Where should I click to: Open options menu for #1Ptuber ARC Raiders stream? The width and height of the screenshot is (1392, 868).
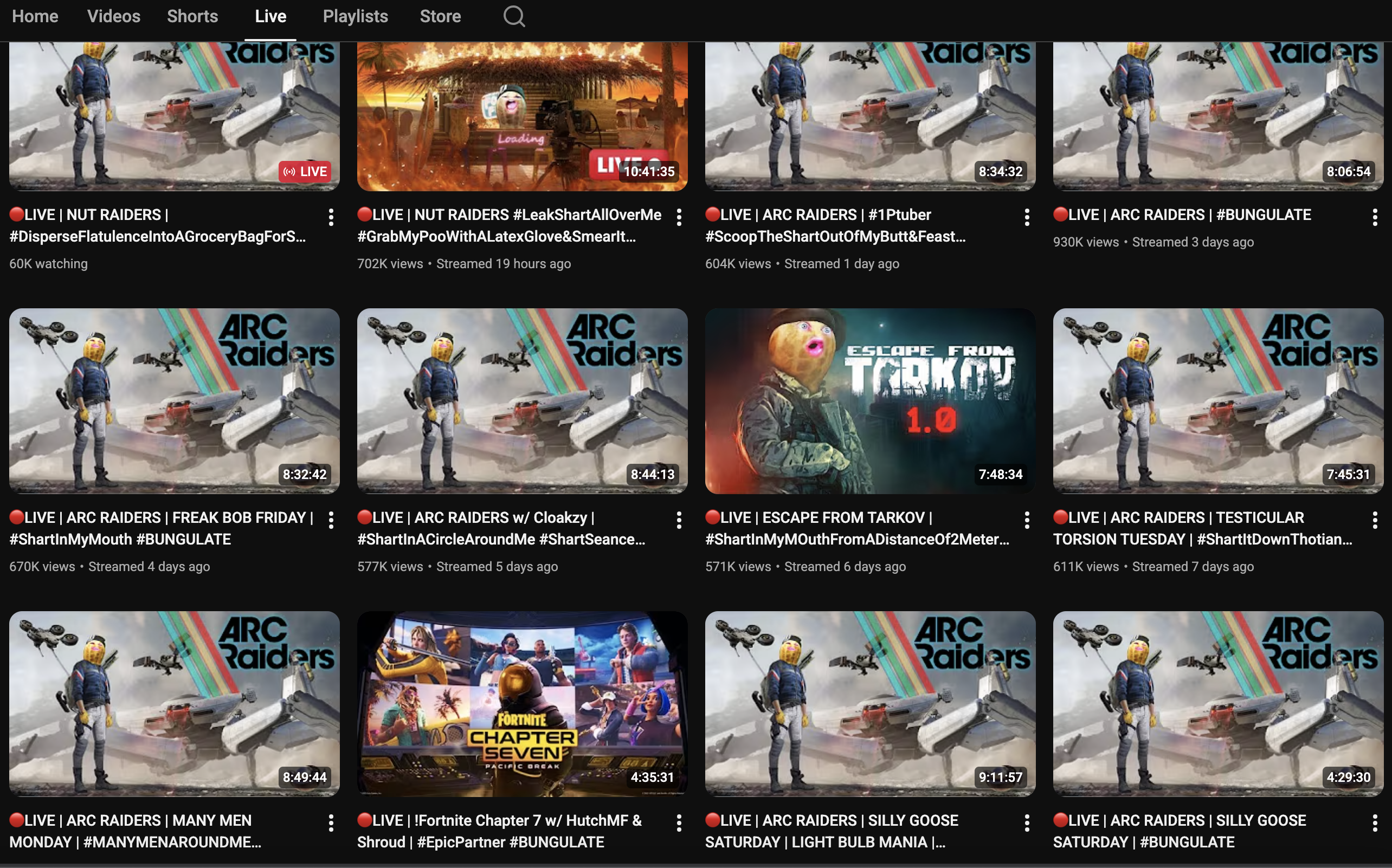1027,217
